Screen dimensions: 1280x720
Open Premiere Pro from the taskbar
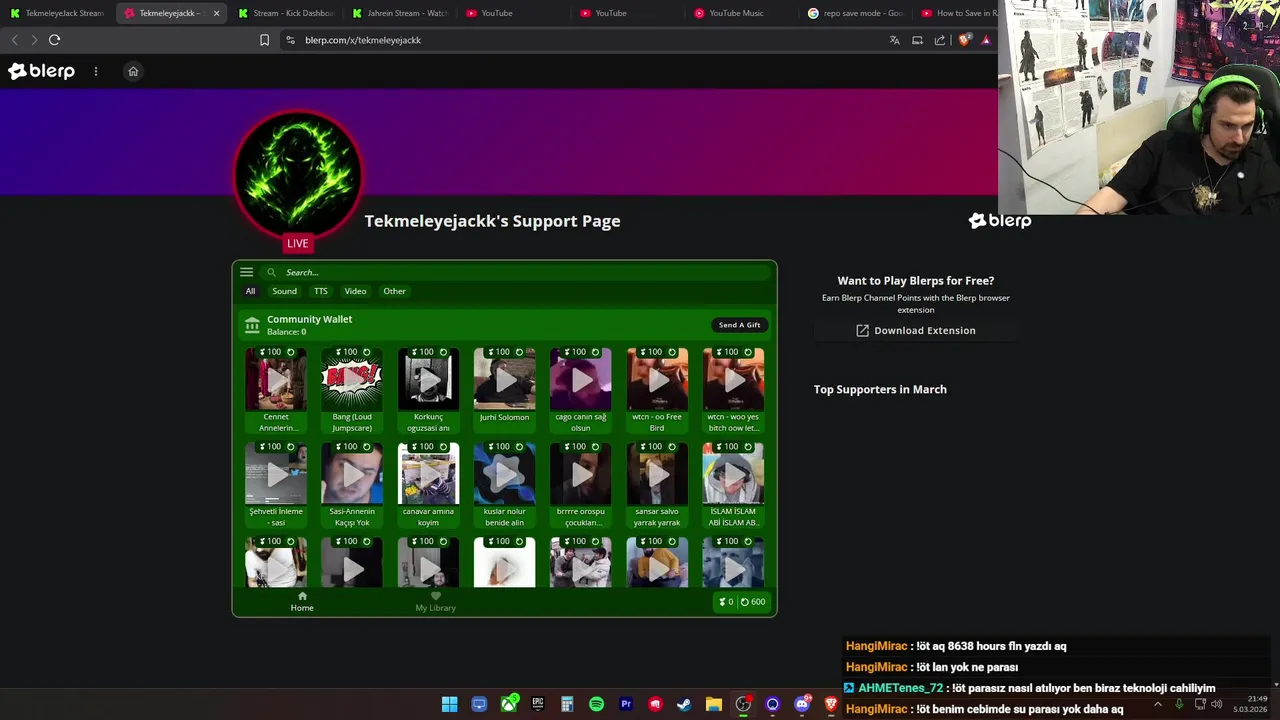coord(626,704)
